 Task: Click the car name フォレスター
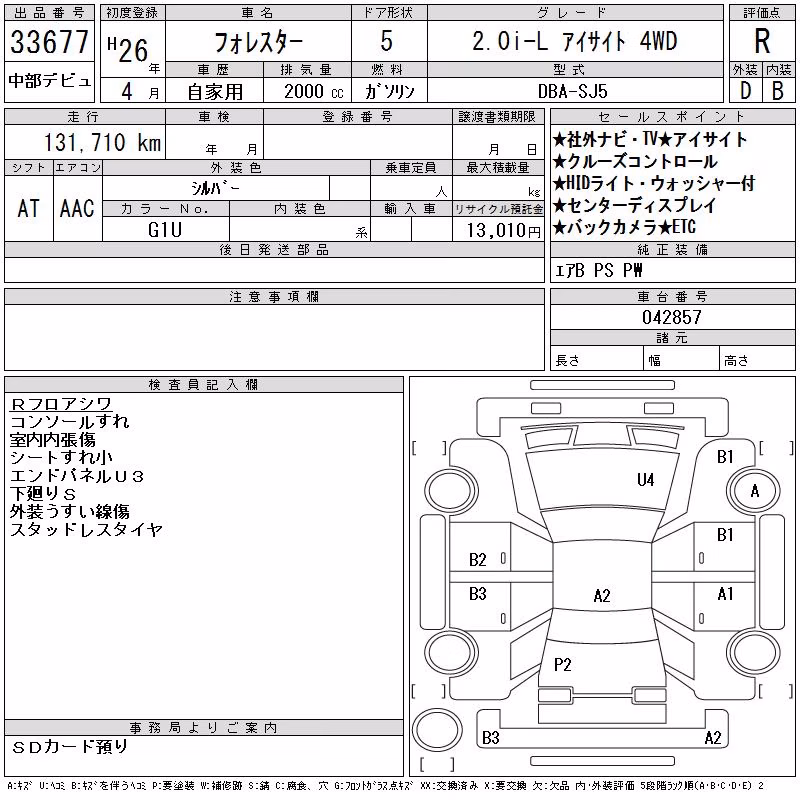click(x=258, y=42)
